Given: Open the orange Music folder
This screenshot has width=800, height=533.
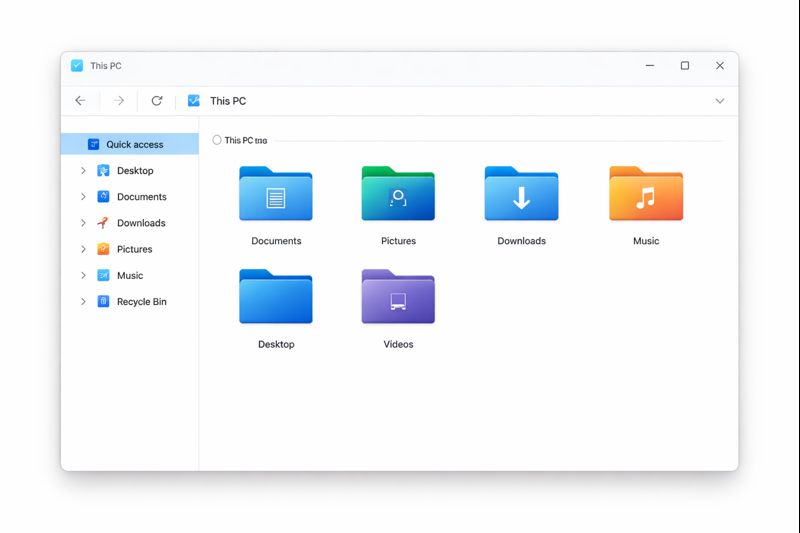Looking at the screenshot, I should click(x=646, y=193).
